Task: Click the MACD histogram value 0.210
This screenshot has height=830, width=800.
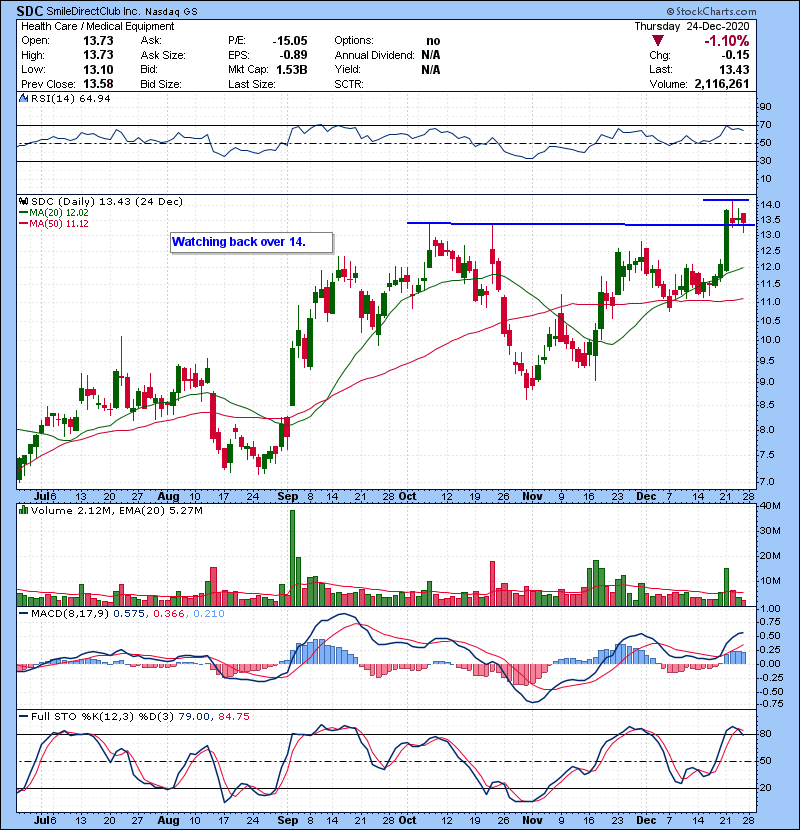Action: coord(209,614)
